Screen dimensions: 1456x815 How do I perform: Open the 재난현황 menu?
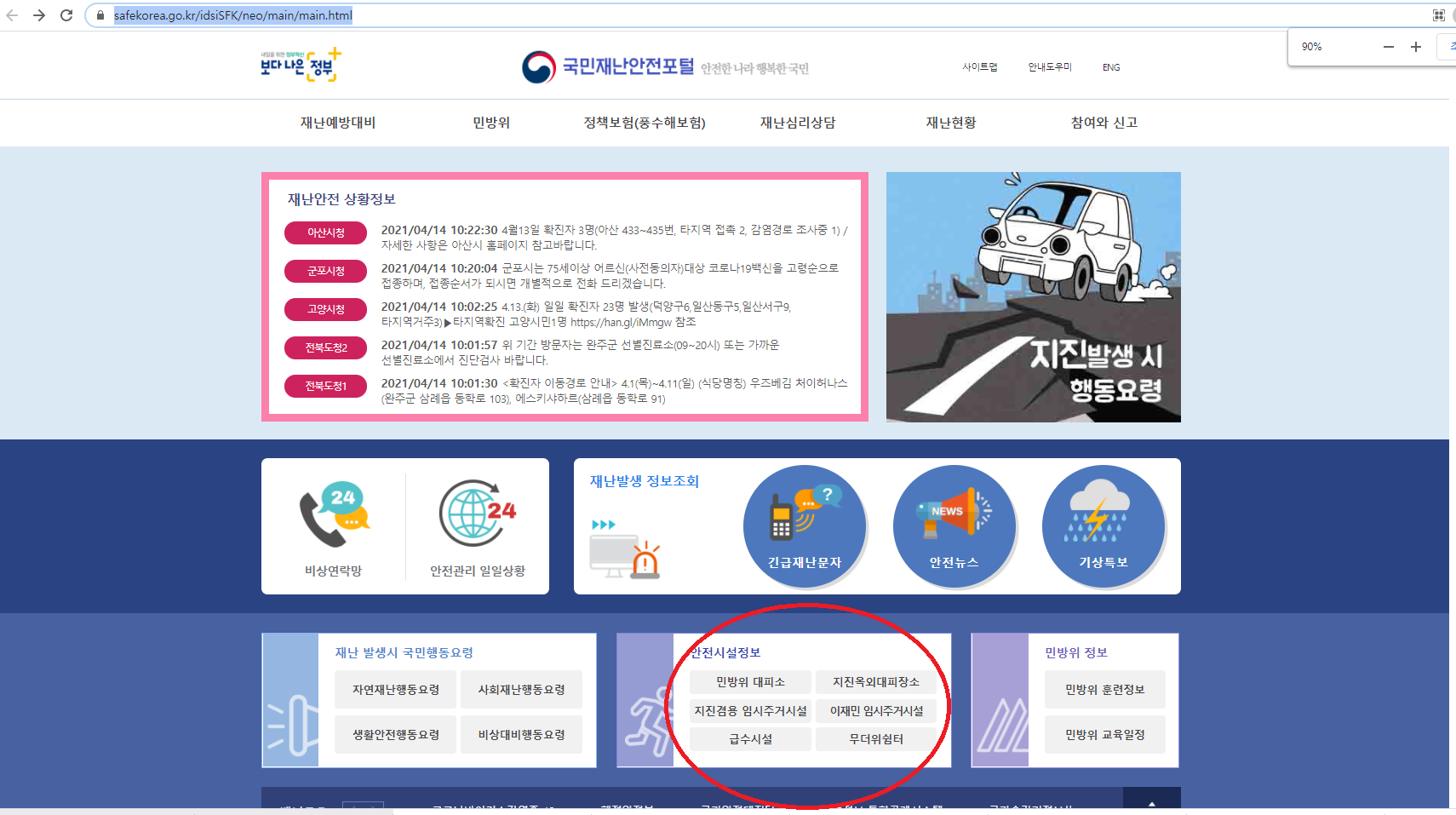951,123
